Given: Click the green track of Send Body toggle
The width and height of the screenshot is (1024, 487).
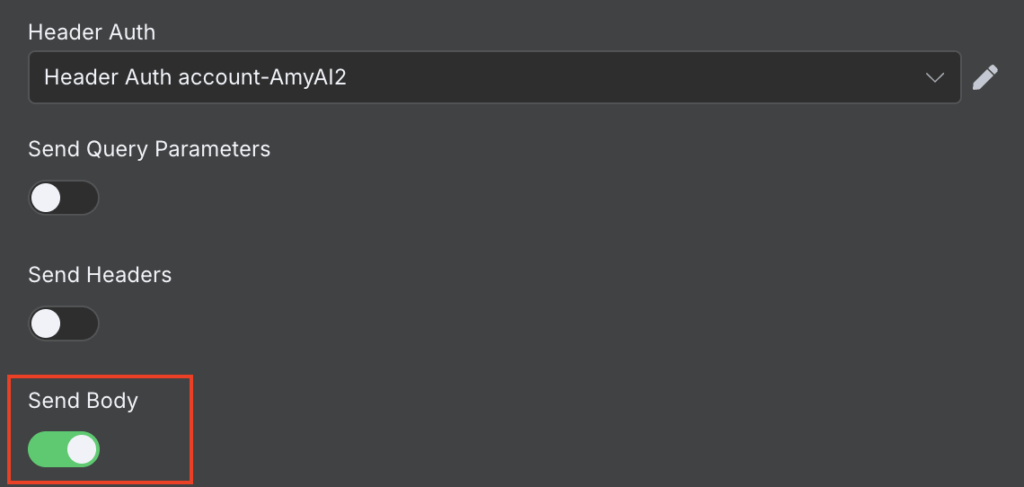Looking at the screenshot, I should (46, 449).
